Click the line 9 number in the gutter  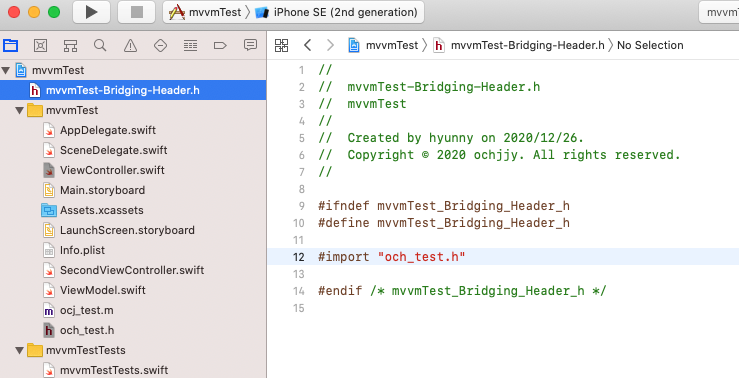click(x=302, y=206)
